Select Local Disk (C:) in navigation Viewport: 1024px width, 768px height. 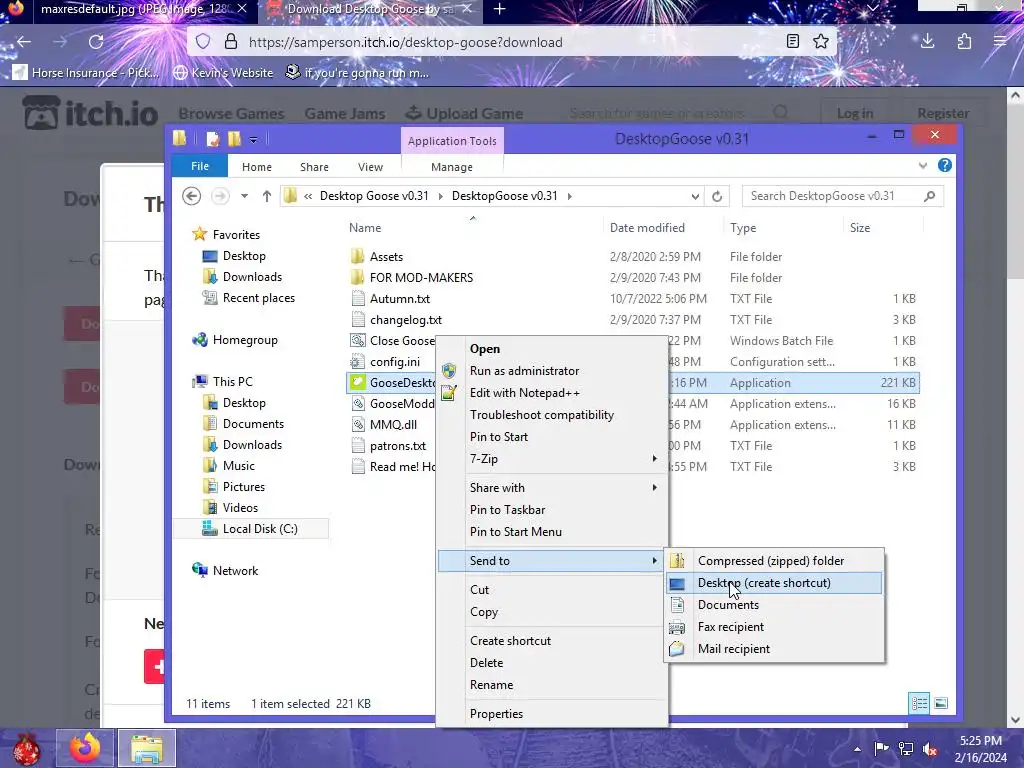pos(251,529)
